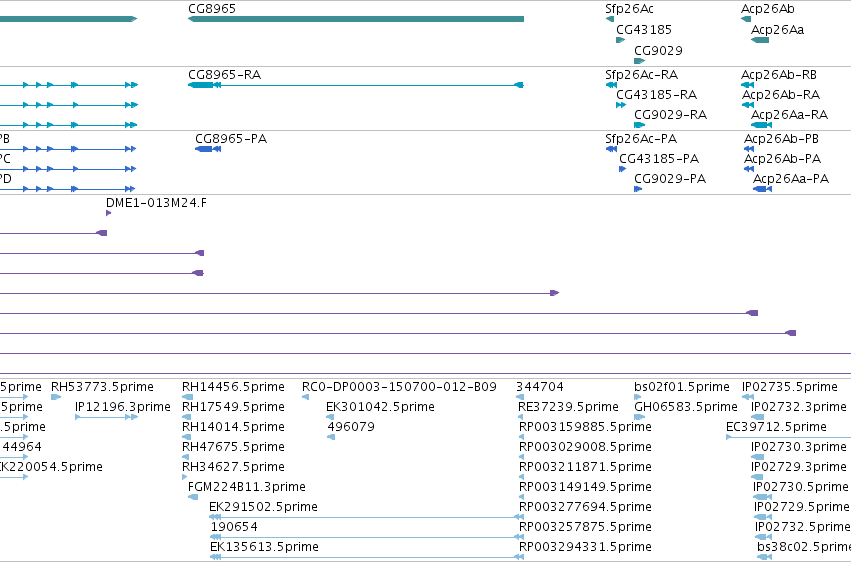
Task: Click the Acp26Ab gene label
Action: point(767,9)
